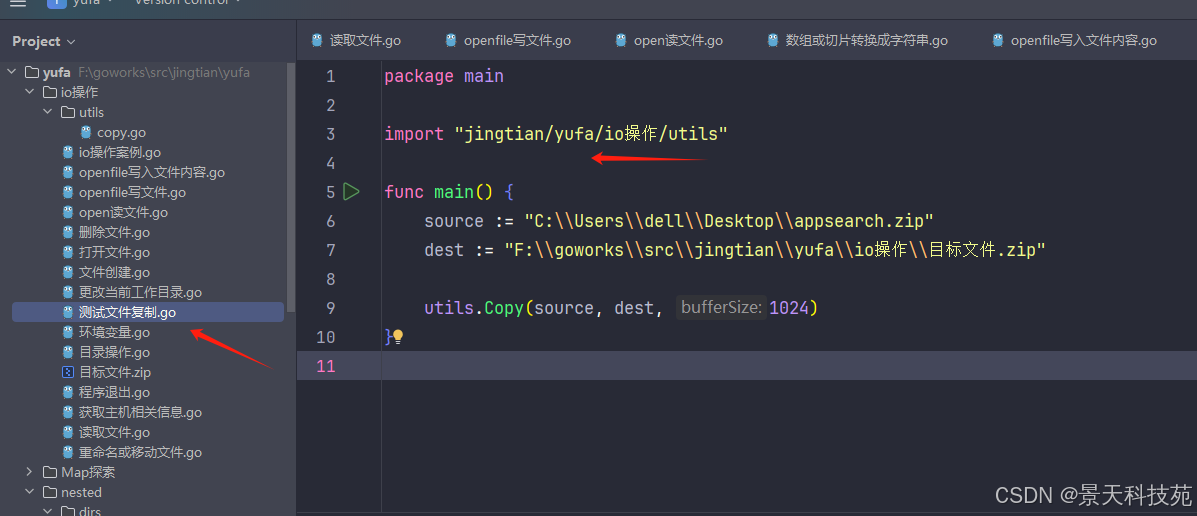Collapse the io操作 folder

click(30, 92)
